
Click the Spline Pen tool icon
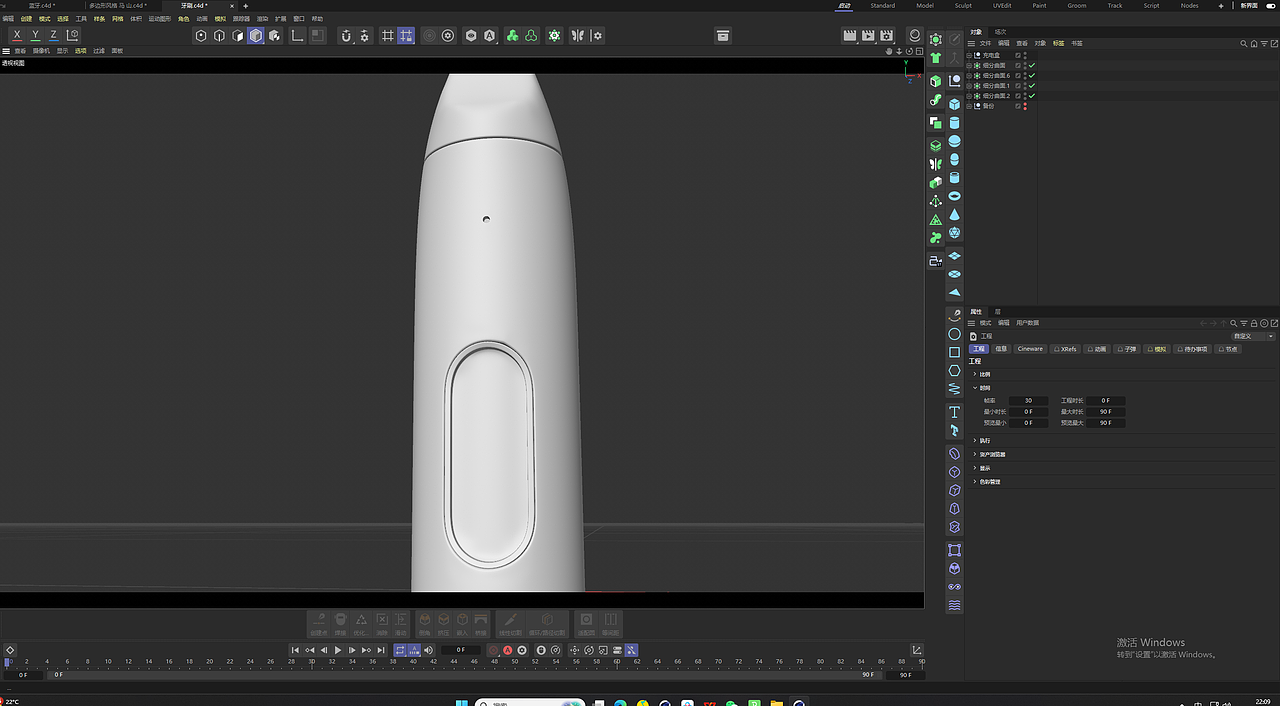[954, 315]
